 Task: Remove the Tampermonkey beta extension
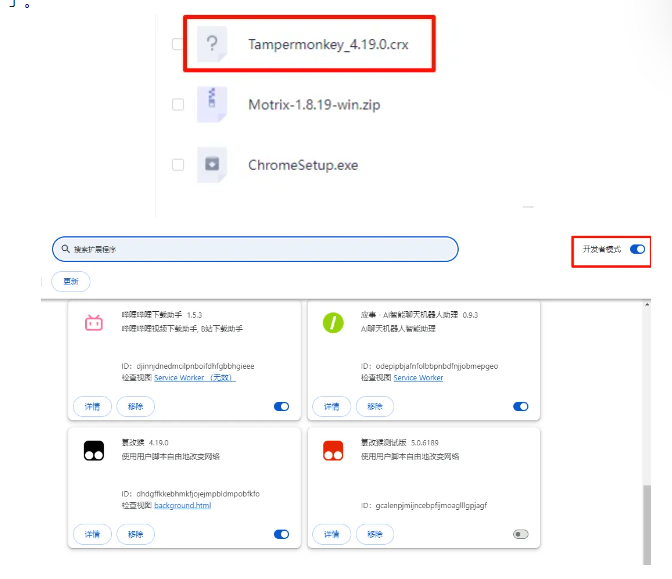point(375,534)
